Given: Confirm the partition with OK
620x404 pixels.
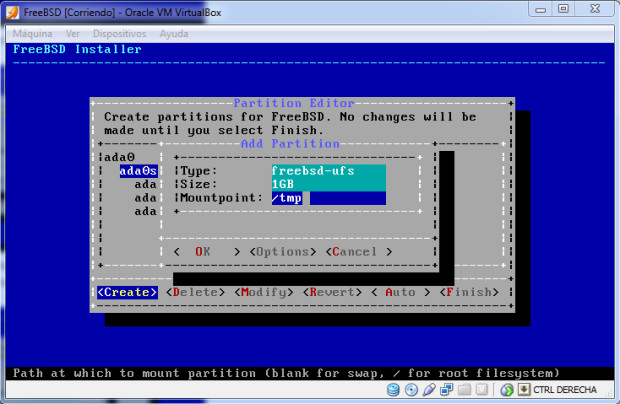Looking at the screenshot, I should pos(206,252).
